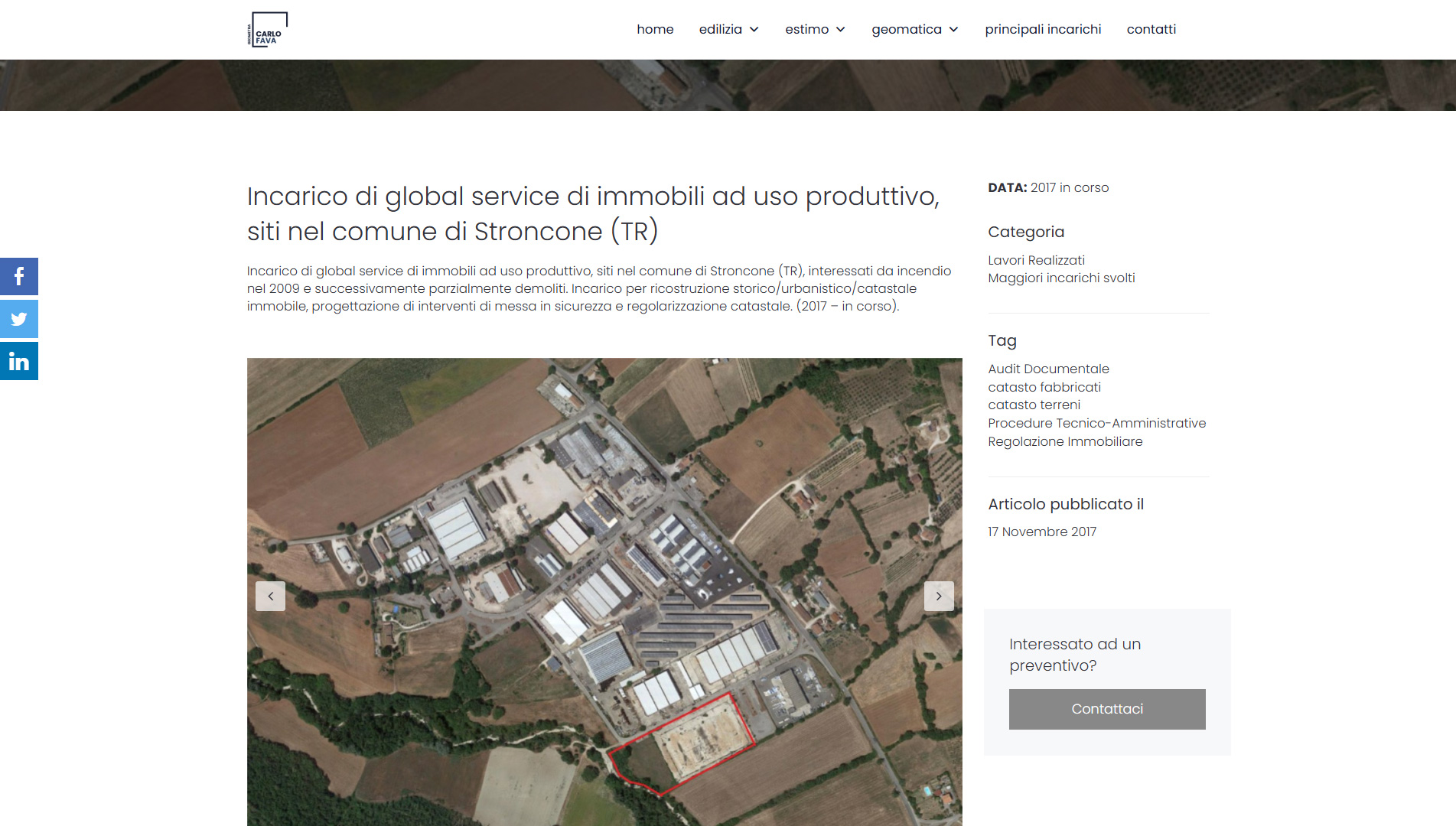Screen dimensions: 1456x826
Task: Select the catasto terreni tag
Action: point(1034,405)
